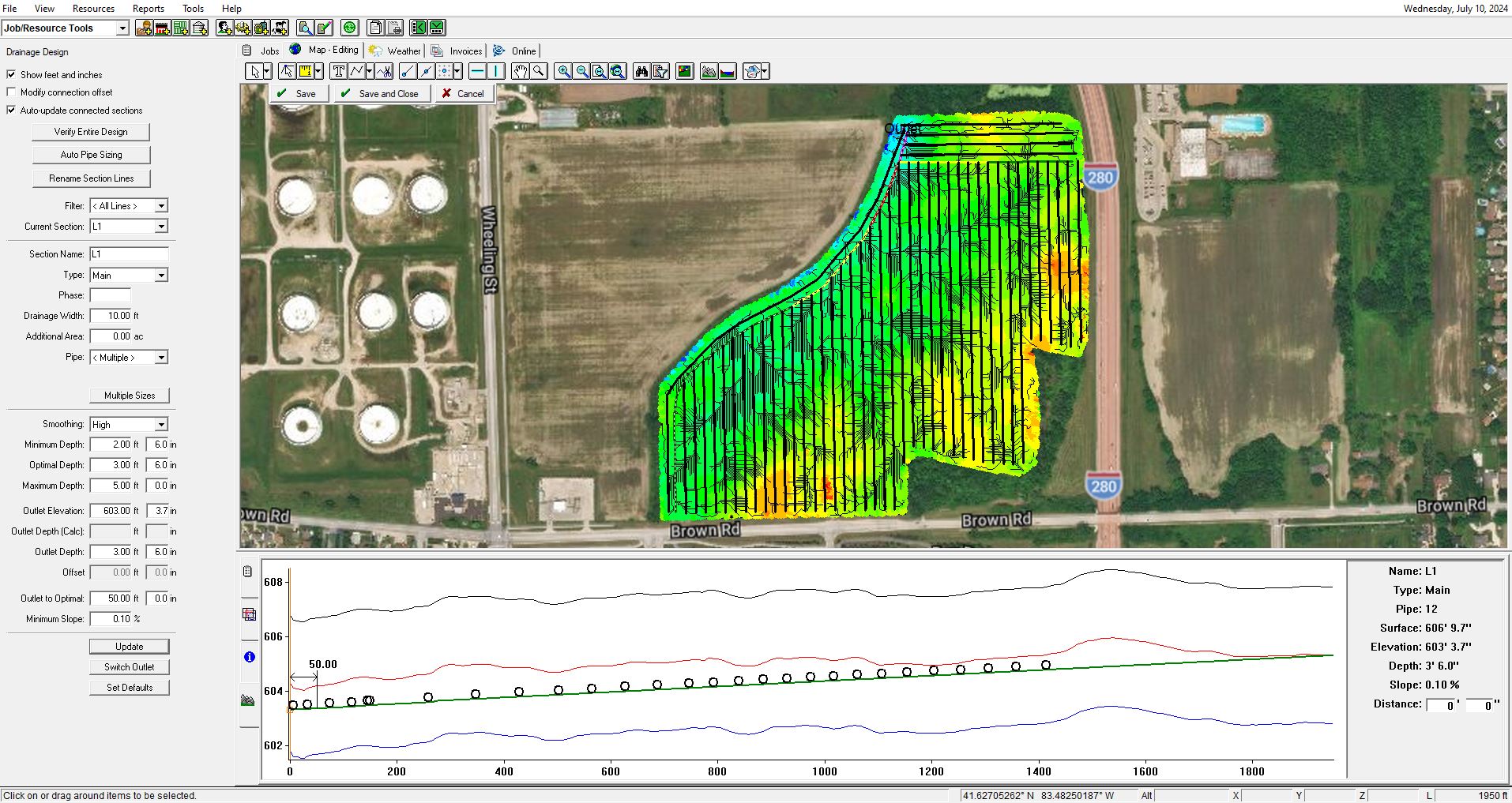This screenshot has width=1512, height=803.
Task: Open the Smoothing 'High' dropdown
Action: point(161,425)
